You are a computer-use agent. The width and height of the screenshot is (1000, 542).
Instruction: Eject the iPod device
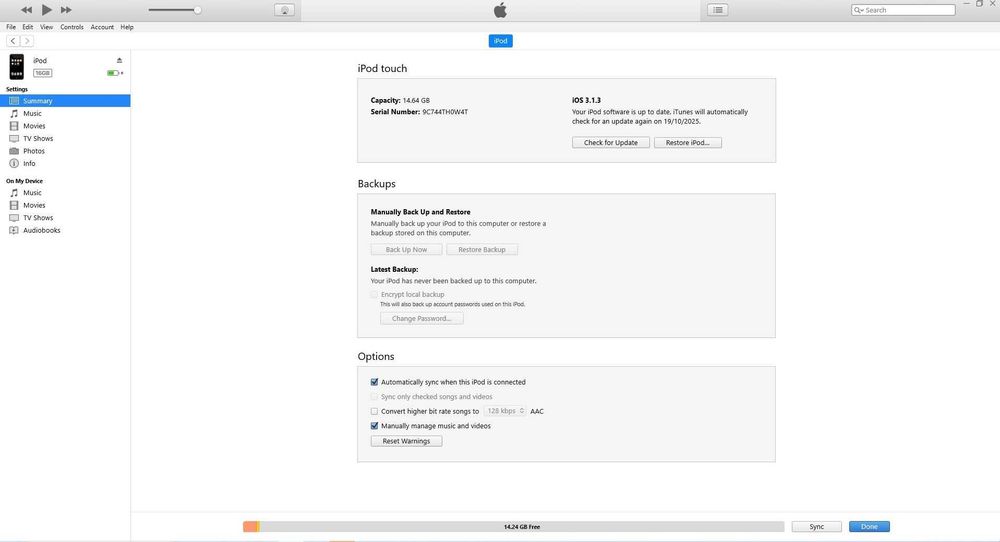[x=119, y=61]
